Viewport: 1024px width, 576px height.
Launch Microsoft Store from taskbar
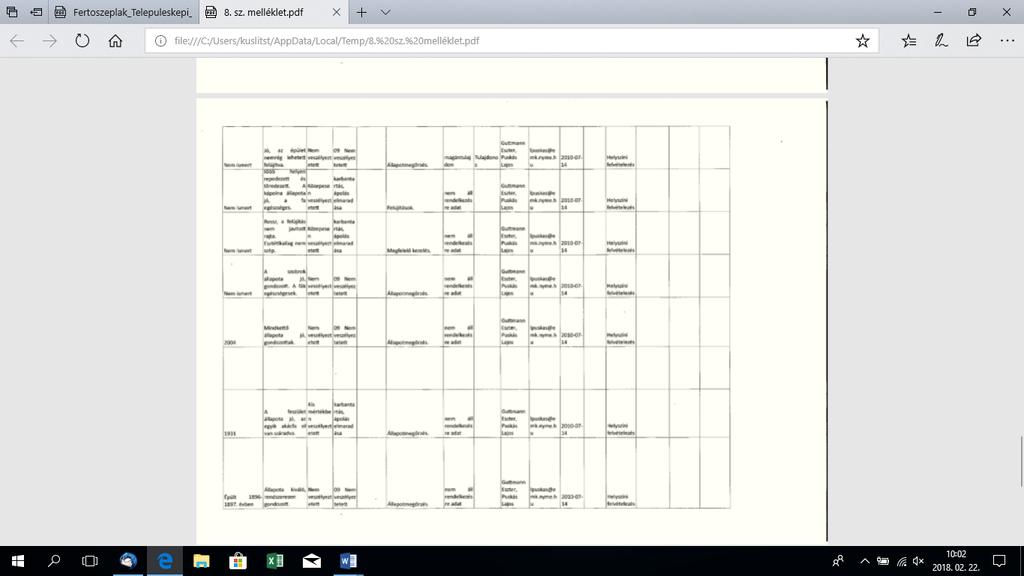tap(238, 561)
